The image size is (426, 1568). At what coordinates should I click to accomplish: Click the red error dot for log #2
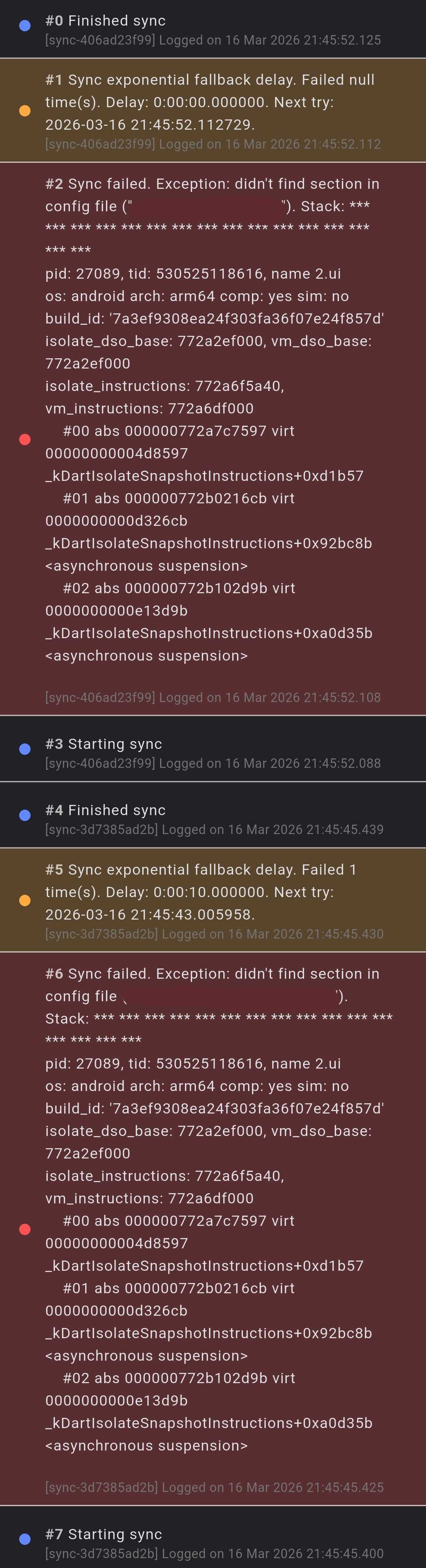point(25,439)
